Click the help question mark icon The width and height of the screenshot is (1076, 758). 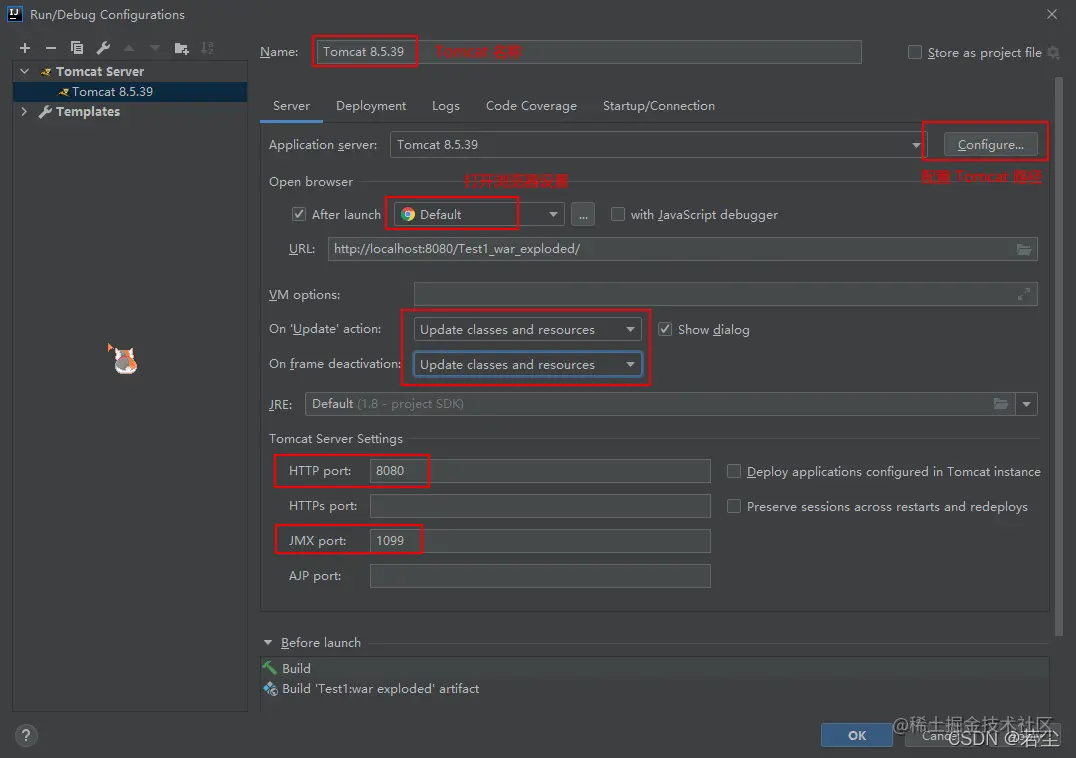[25, 735]
